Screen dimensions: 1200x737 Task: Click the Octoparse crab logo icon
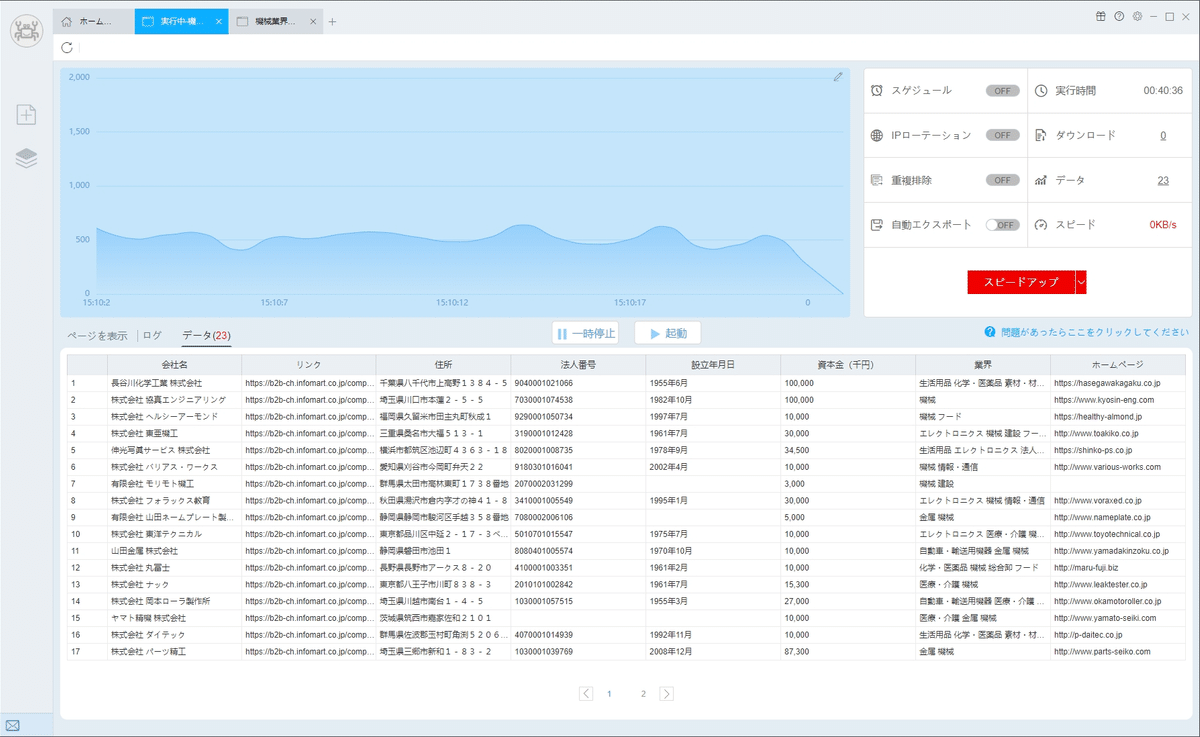coord(26,29)
